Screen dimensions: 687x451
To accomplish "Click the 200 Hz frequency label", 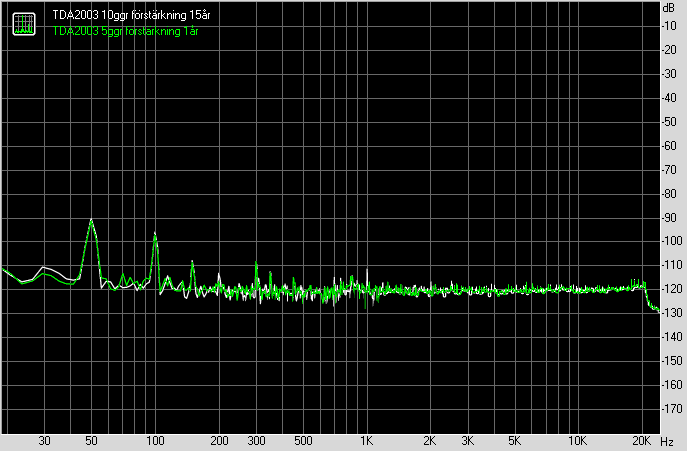I will (x=219, y=441).
